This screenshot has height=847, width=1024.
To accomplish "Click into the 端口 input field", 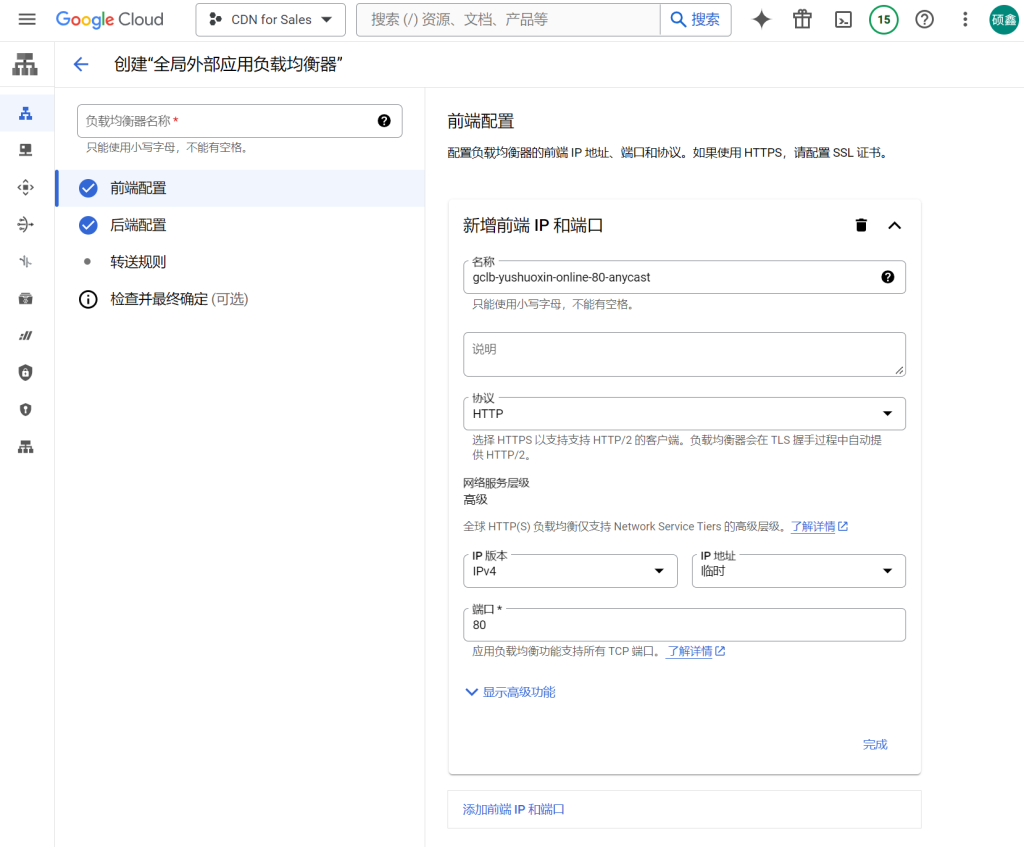I will pyautogui.click(x=684, y=625).
